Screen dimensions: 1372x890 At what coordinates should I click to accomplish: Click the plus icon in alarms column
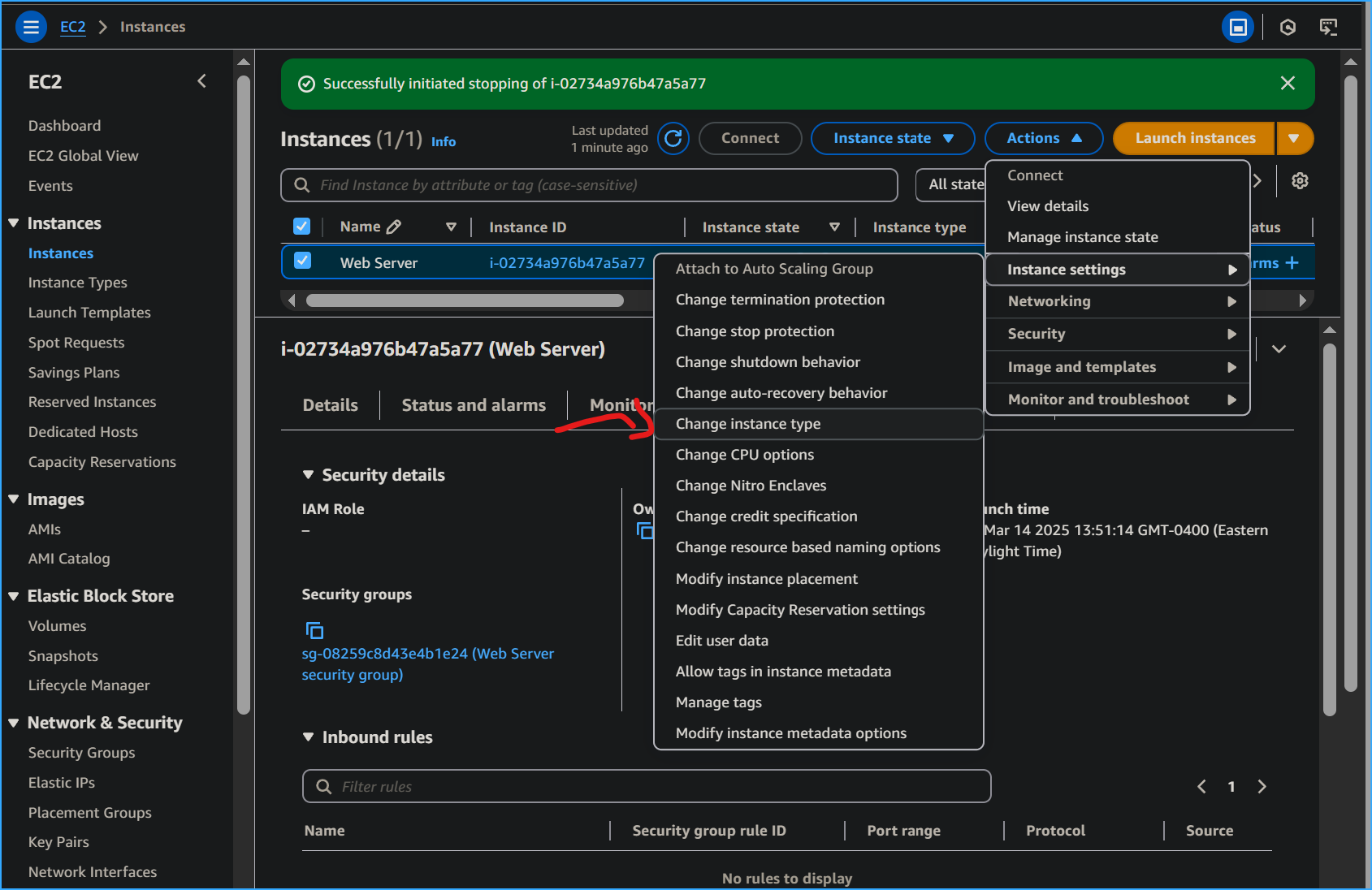[1292, 262]
